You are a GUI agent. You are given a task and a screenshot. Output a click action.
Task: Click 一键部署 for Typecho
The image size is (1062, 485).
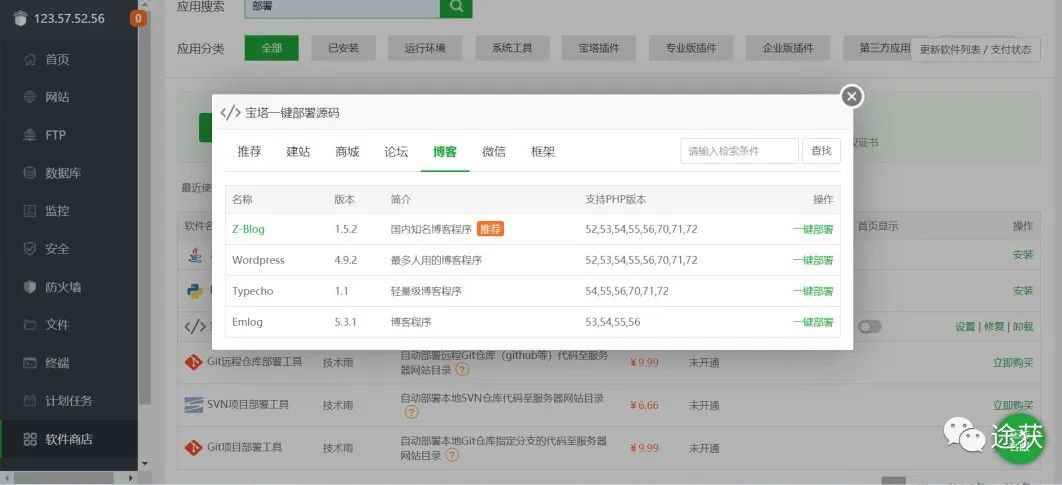[813, 291]
